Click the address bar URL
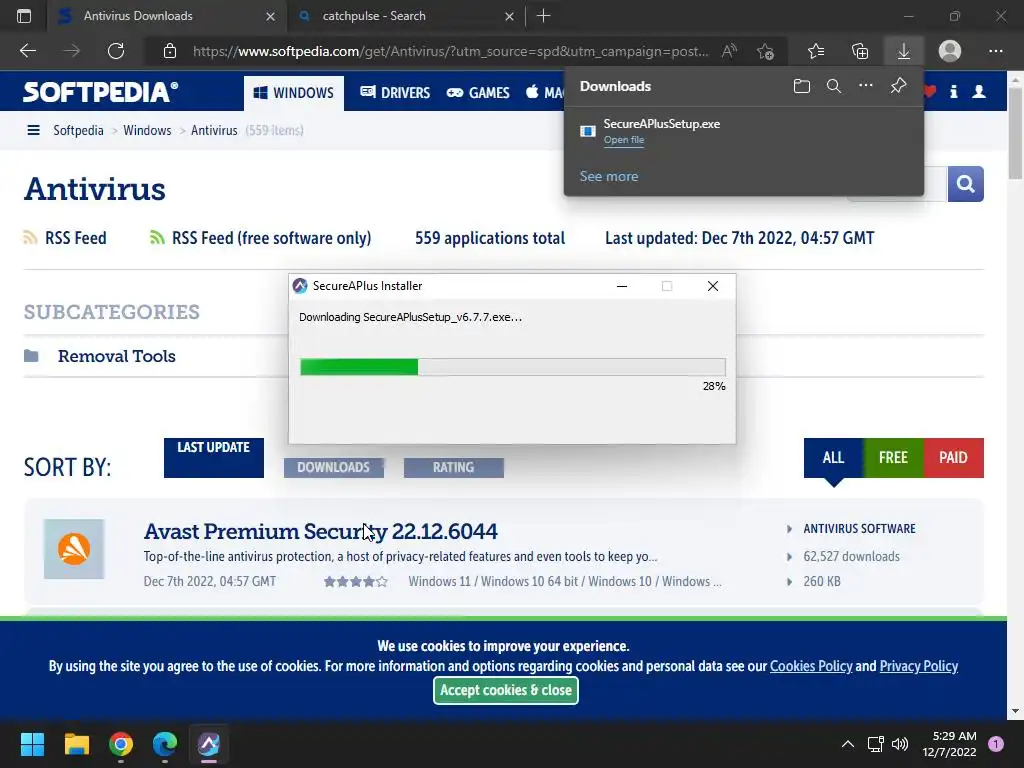Screen dimensions: 1024x768 pos(451,51)
